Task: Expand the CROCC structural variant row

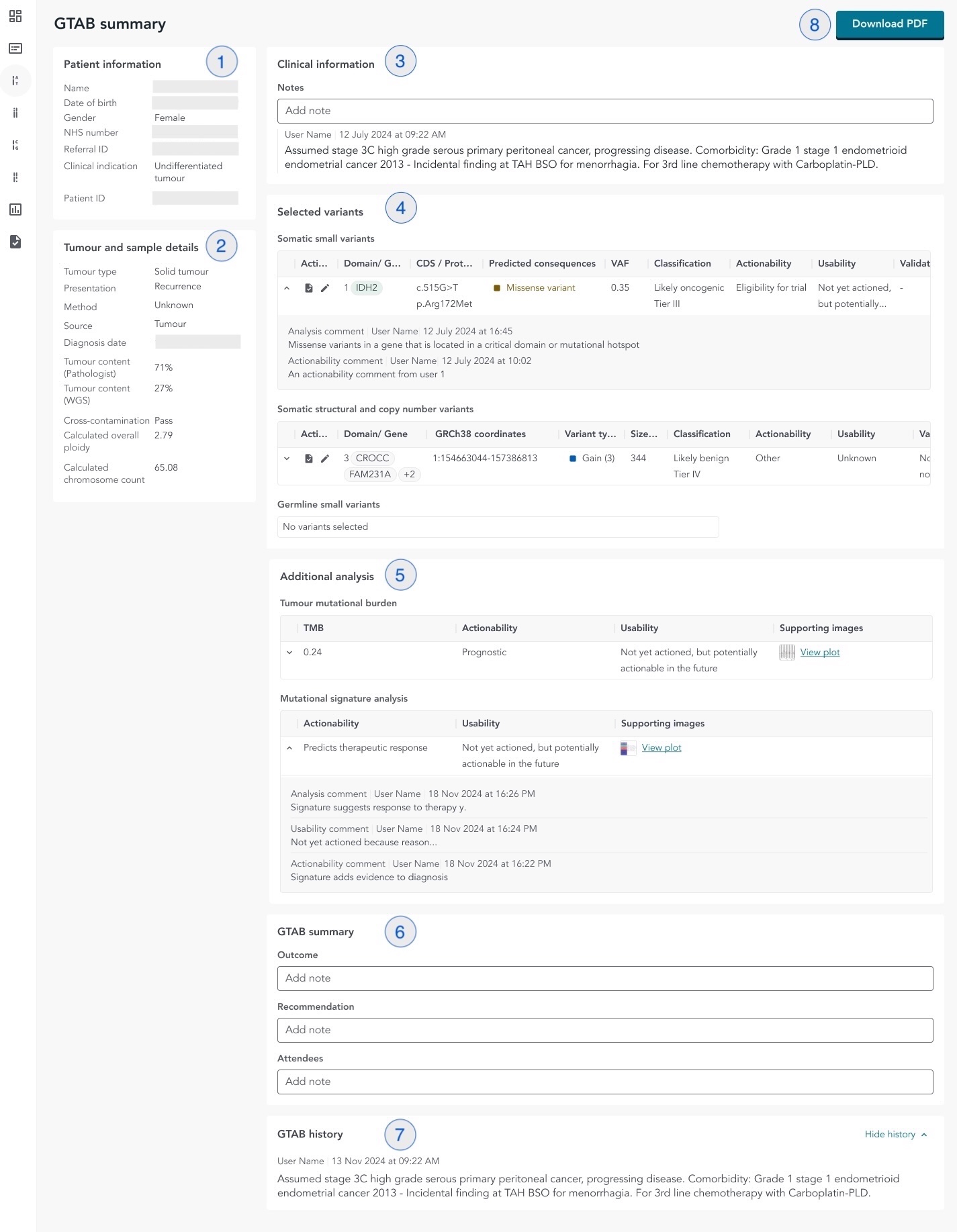Action: pos(287,459)
